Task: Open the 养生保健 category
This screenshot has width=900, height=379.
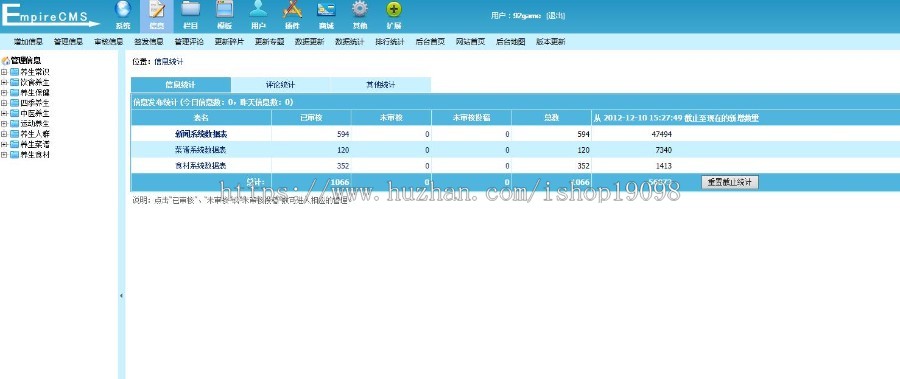Action: coord(35,93)
